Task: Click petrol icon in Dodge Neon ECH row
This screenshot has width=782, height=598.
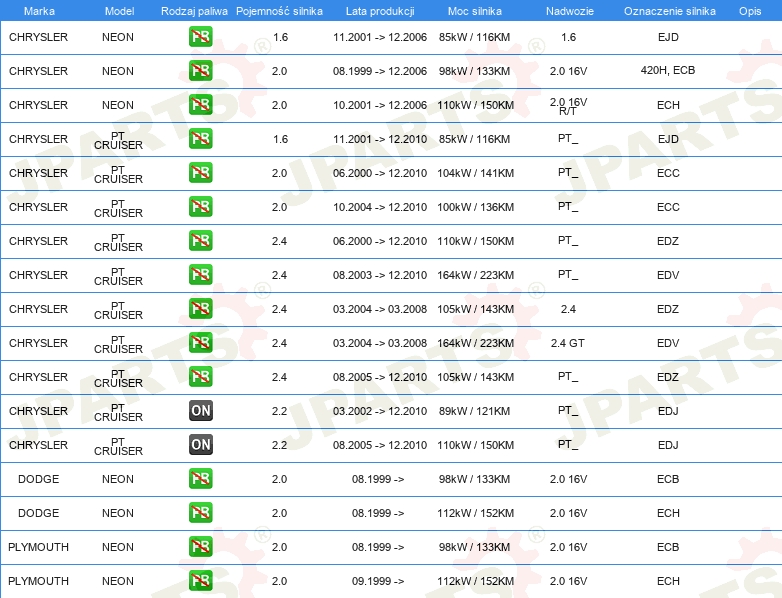Action: (200, 512)
